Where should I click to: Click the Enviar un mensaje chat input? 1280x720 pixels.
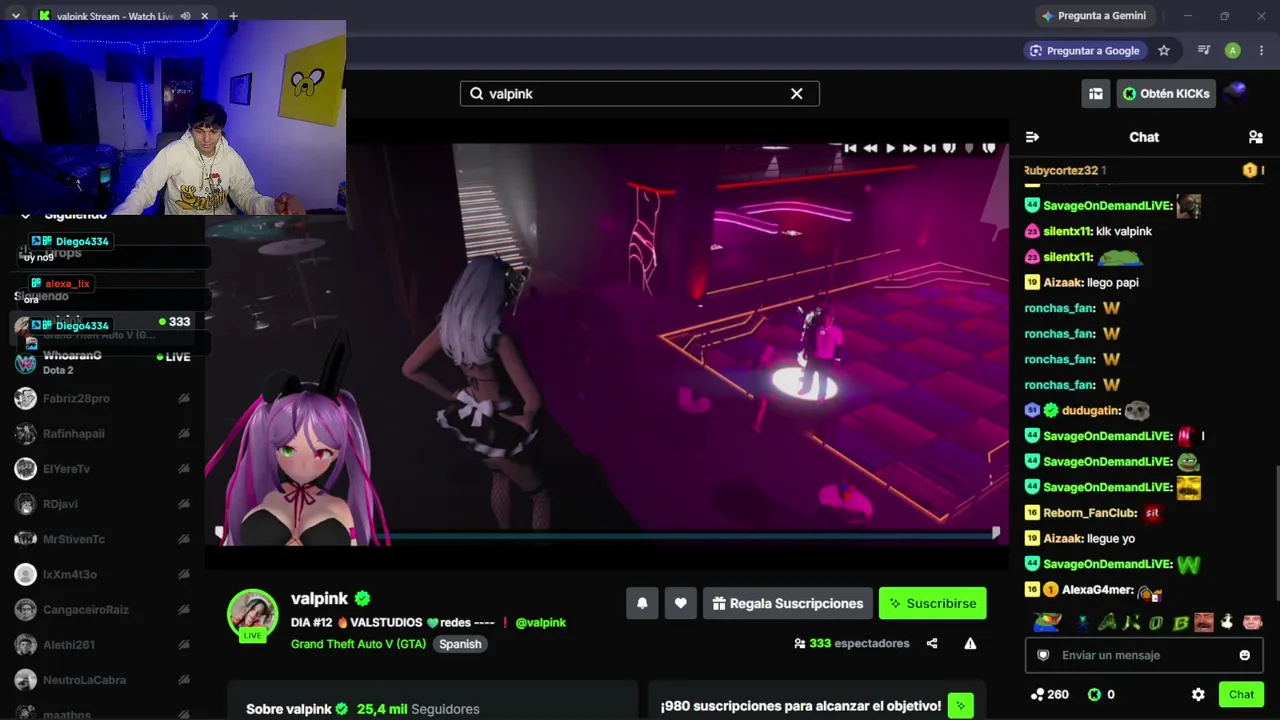click(1144, 655)
